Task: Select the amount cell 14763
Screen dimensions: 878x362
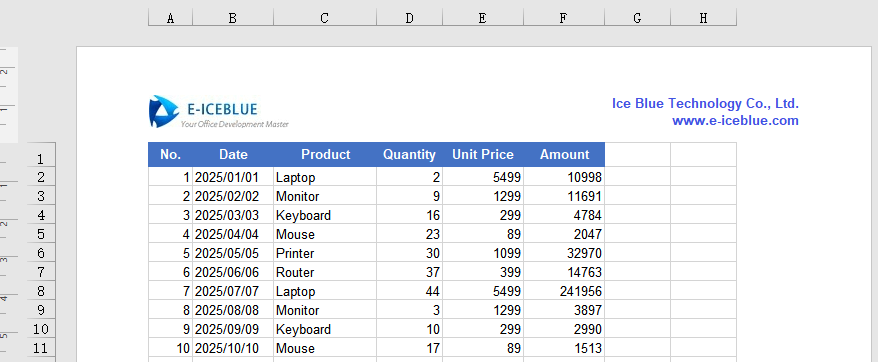Action: pos(564,272)
